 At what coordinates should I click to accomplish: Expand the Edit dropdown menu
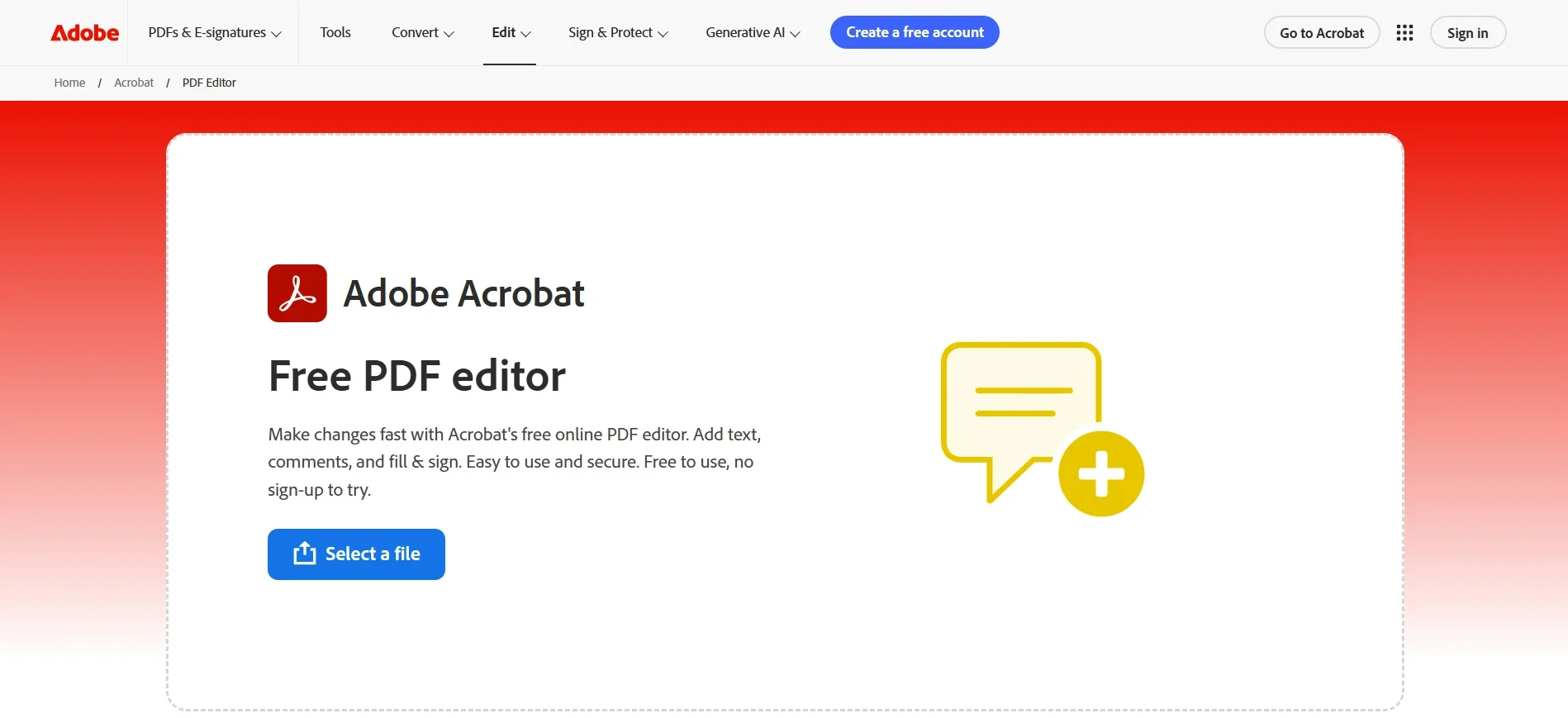coord(511,33)
